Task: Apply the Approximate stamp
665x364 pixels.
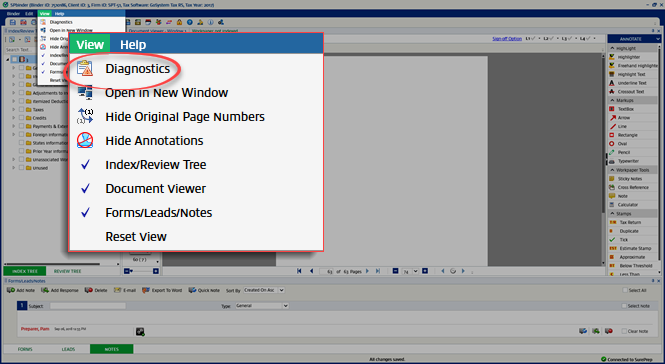Action: (632, 257)
